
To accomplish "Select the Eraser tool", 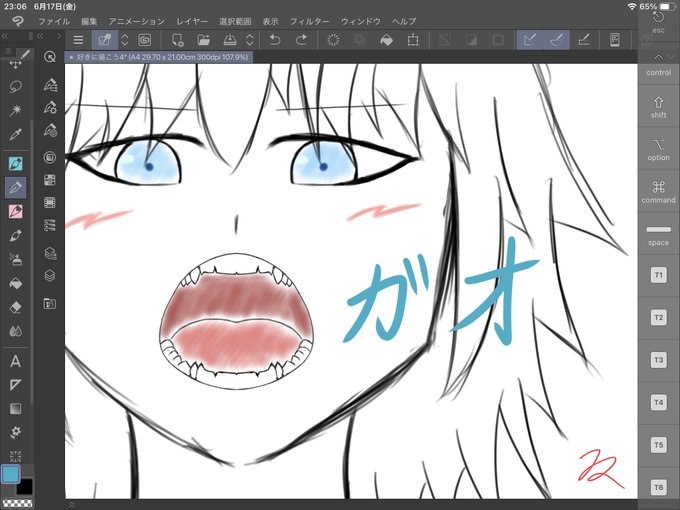I will point(16,307).
